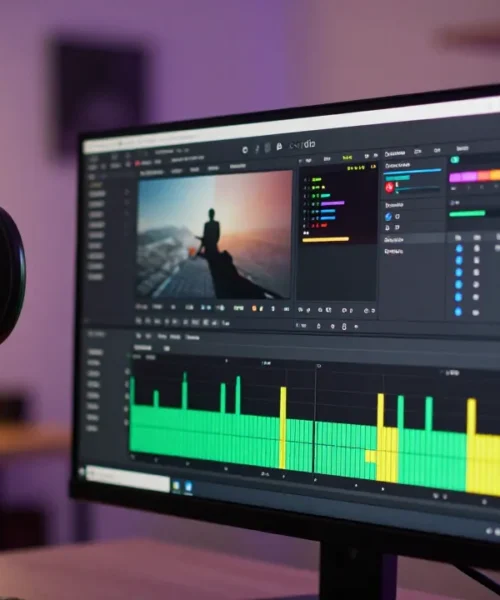Toggle the green switch in top-right panel
This screenshot has height=600, width=500.
(454, 160)
